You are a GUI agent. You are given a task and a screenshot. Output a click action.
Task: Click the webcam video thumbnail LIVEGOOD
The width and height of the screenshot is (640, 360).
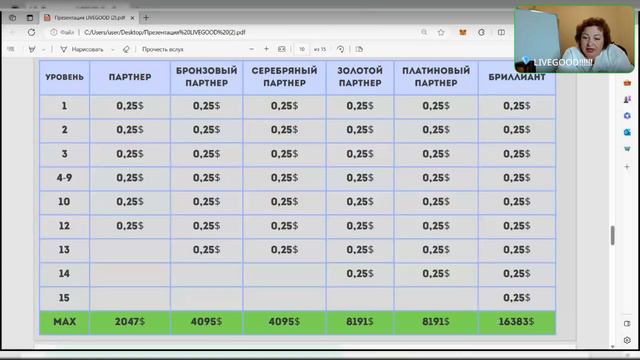click(575, 39)
